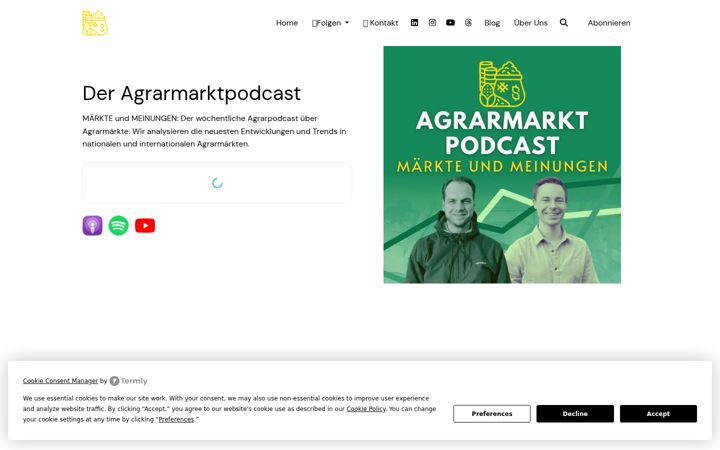Open the red YouTube icon below player
The width and height of the screenshot is (720, 450).
(x=145, y=225)
